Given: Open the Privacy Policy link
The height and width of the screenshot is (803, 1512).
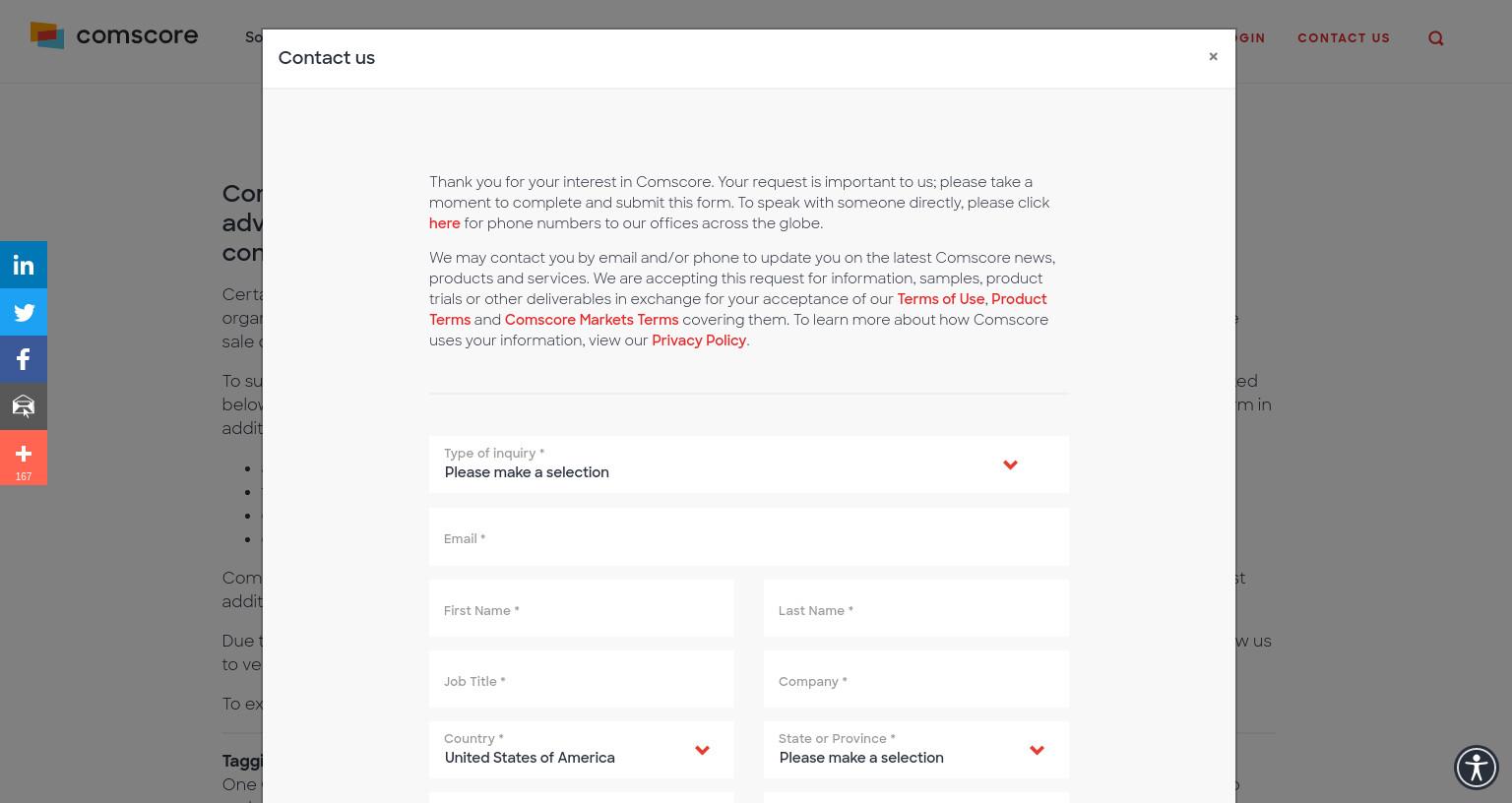Looking at the screenshot, I should point(699,340).
